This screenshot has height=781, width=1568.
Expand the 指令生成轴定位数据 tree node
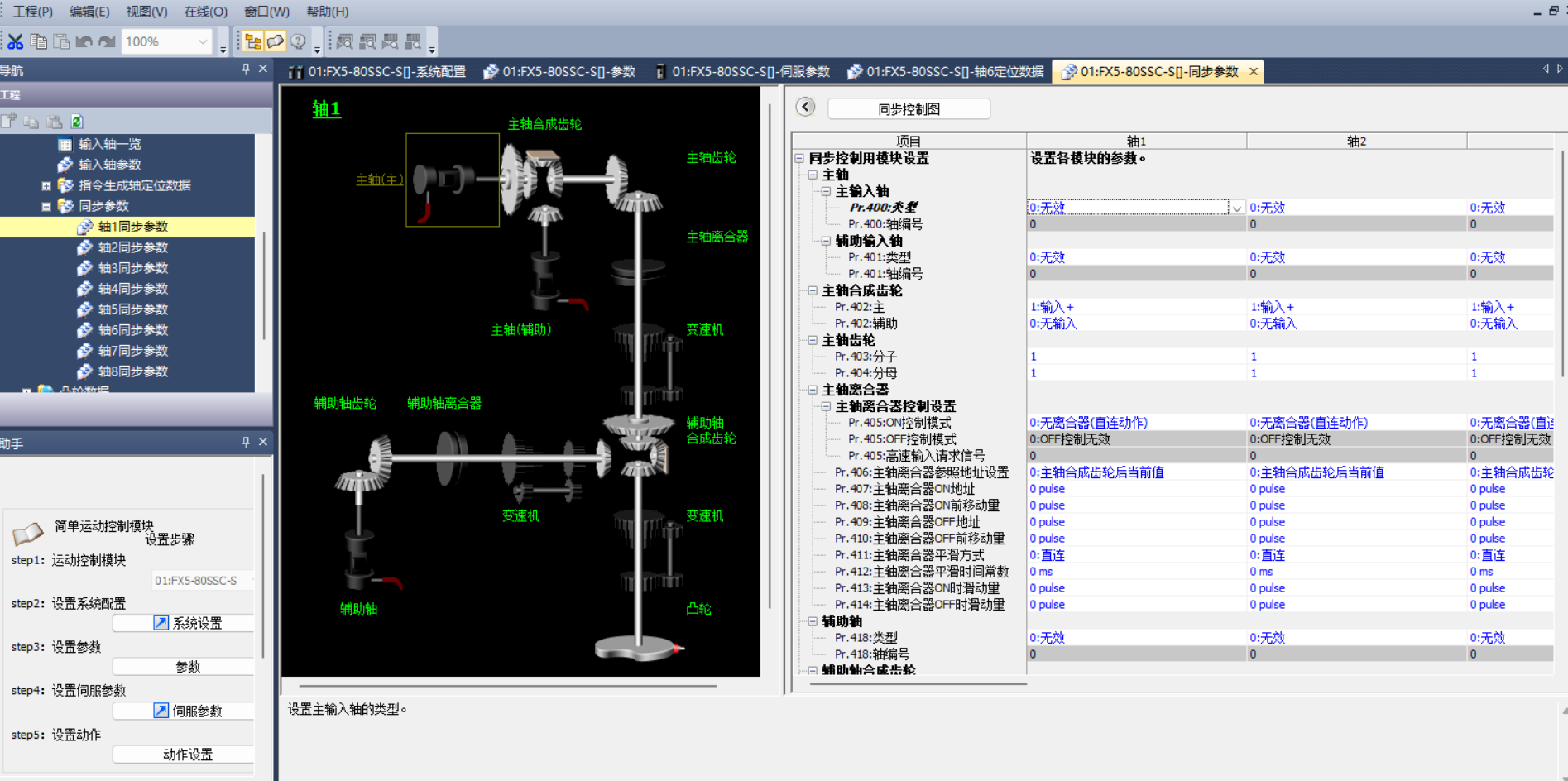coord(46,185)
